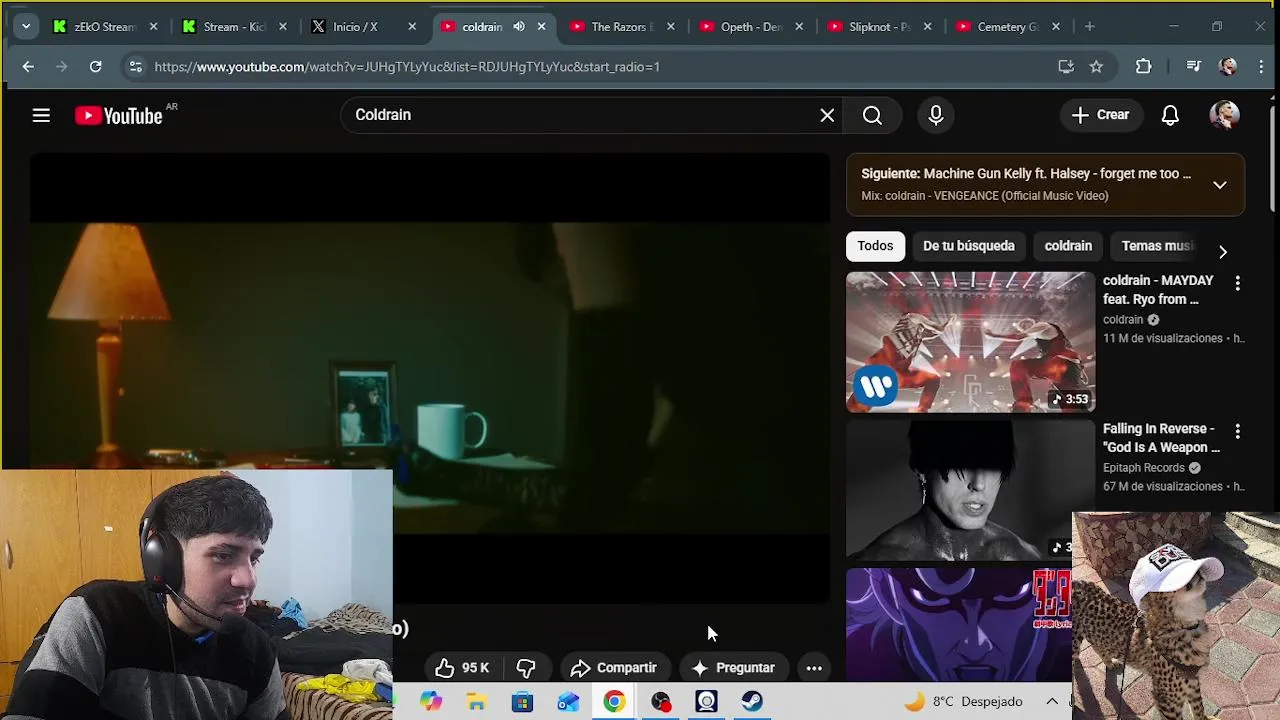
Task: Switch to Stream - Kick tab
Action: click(234, 26)
